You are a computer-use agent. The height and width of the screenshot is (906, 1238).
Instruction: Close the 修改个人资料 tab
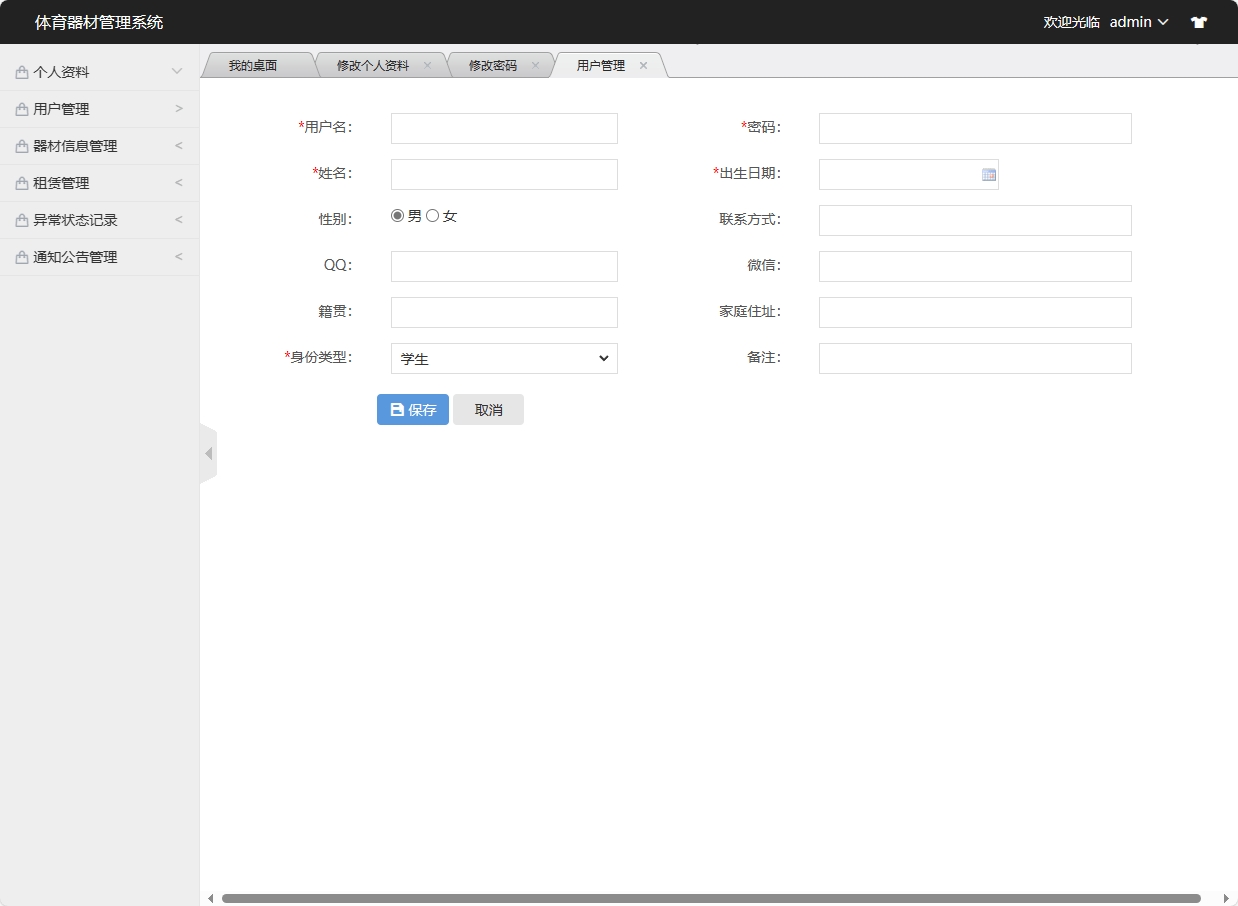point(428,64)
